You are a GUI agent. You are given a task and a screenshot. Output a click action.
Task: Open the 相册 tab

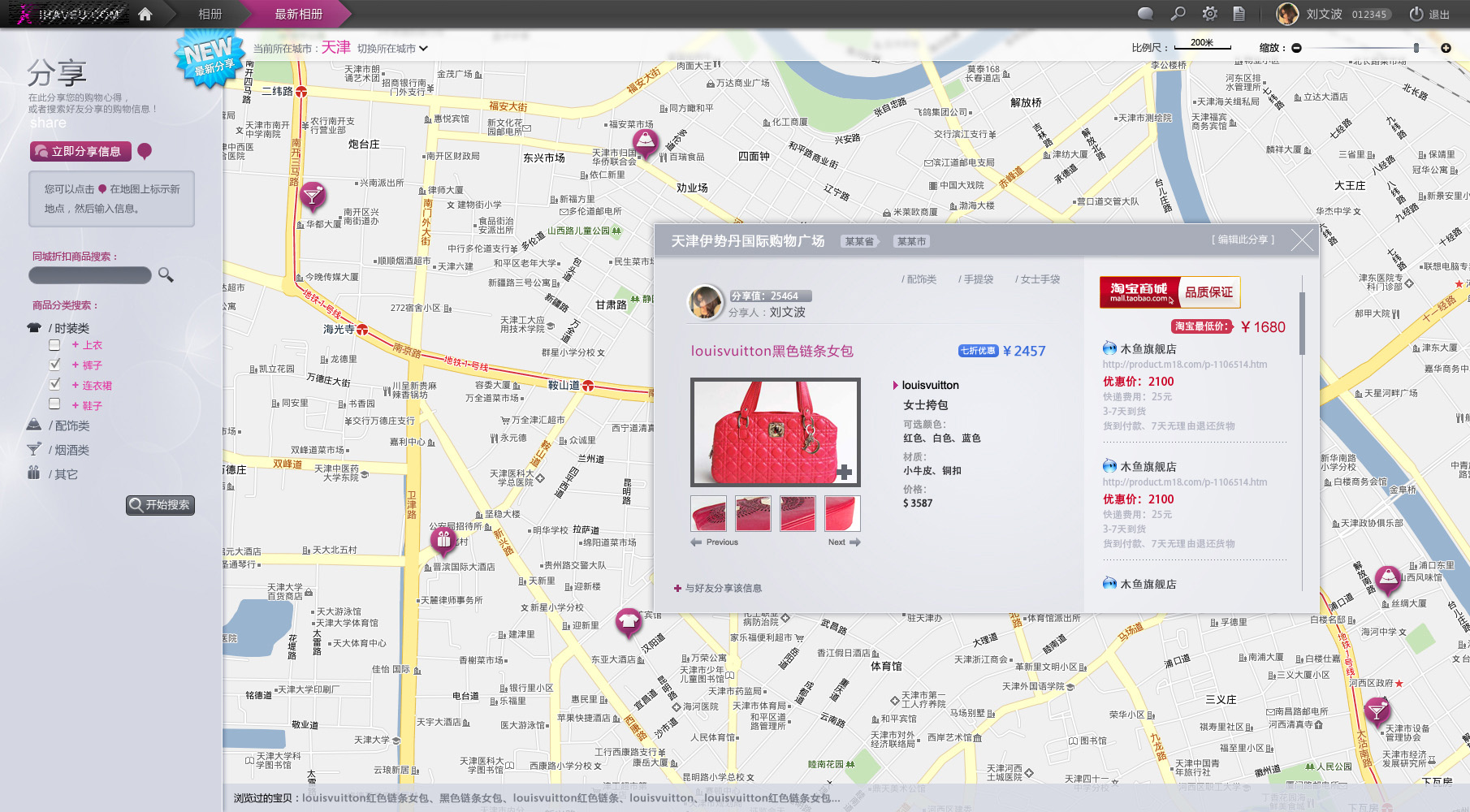210,14
